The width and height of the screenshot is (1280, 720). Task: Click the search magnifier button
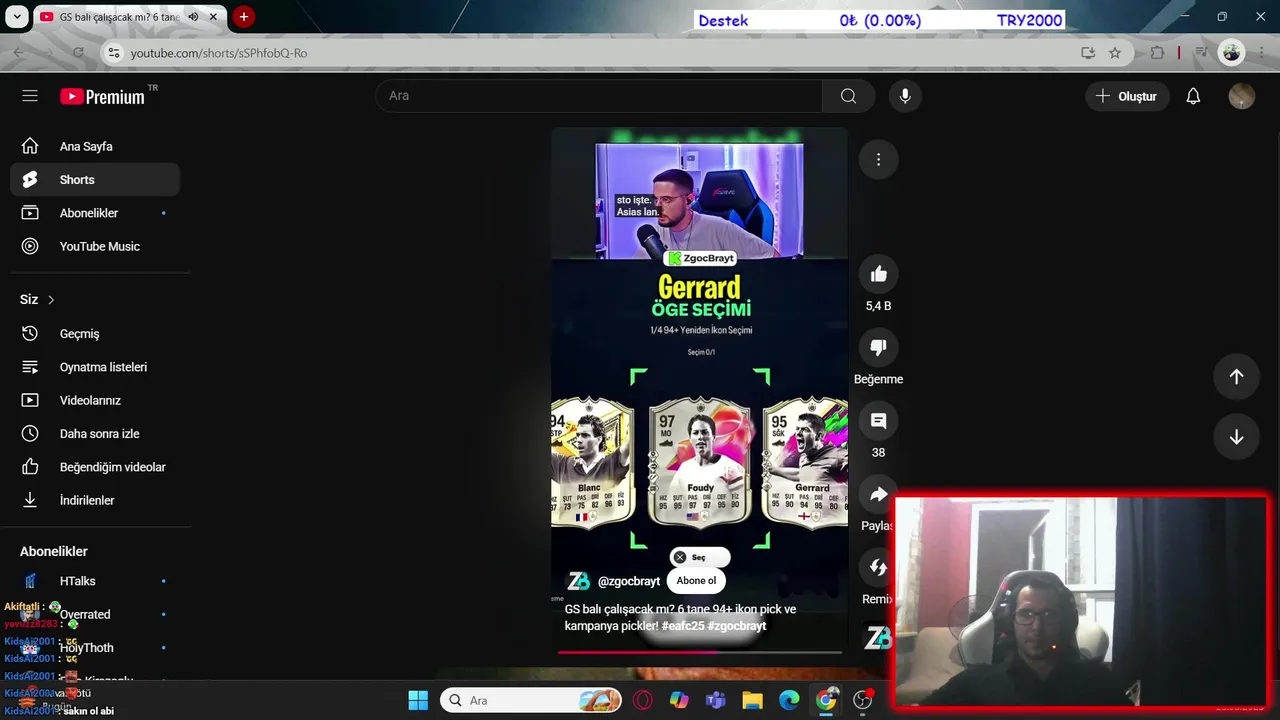(x=848, y=96)
